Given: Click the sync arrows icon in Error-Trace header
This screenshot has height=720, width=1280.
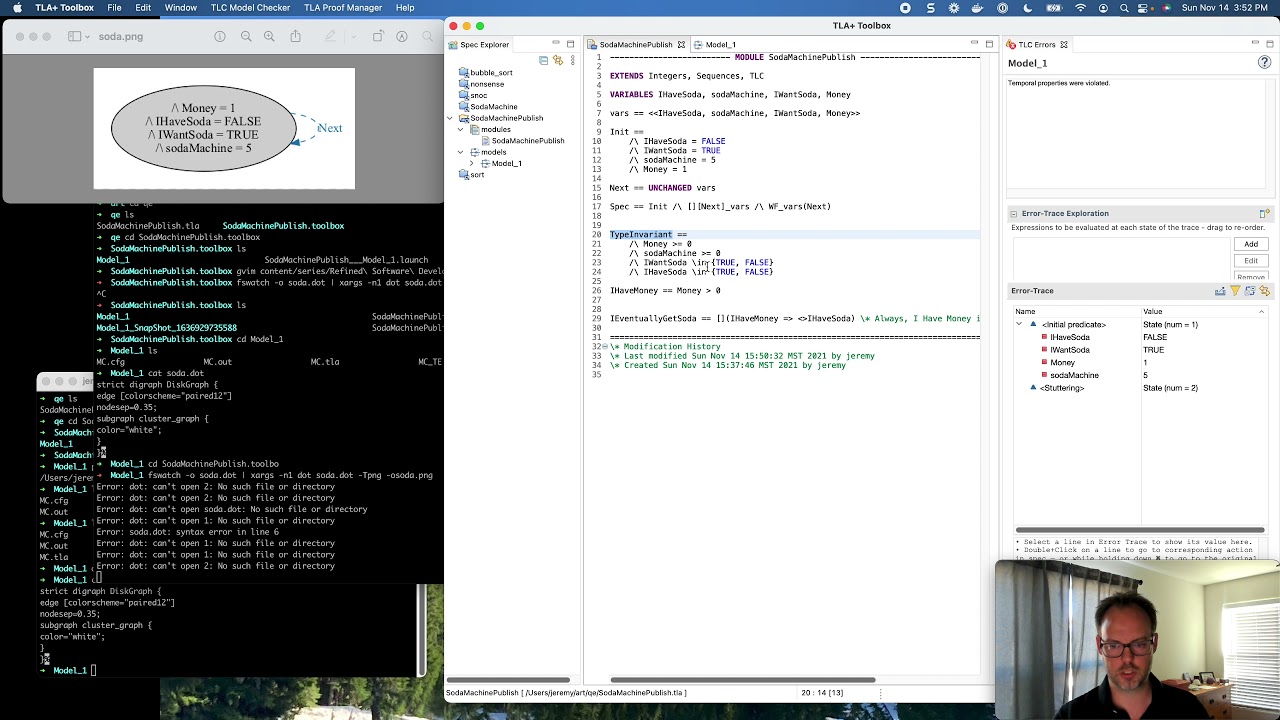Looking at the screenshot, I should click(x=1265, y=291).
